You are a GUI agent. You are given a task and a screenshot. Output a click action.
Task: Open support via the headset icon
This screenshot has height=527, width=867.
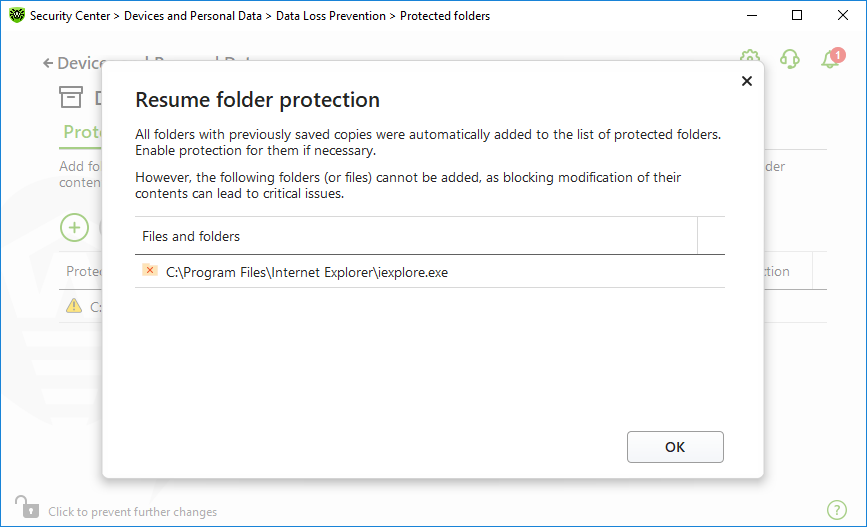click(x=790, y=59)
